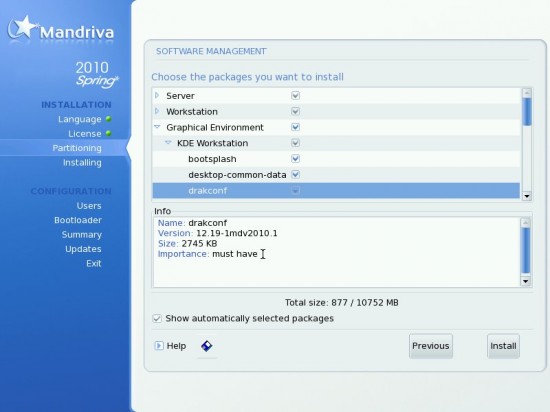
Task: Select the desktop-common-data package row
Action: point(336,175)
